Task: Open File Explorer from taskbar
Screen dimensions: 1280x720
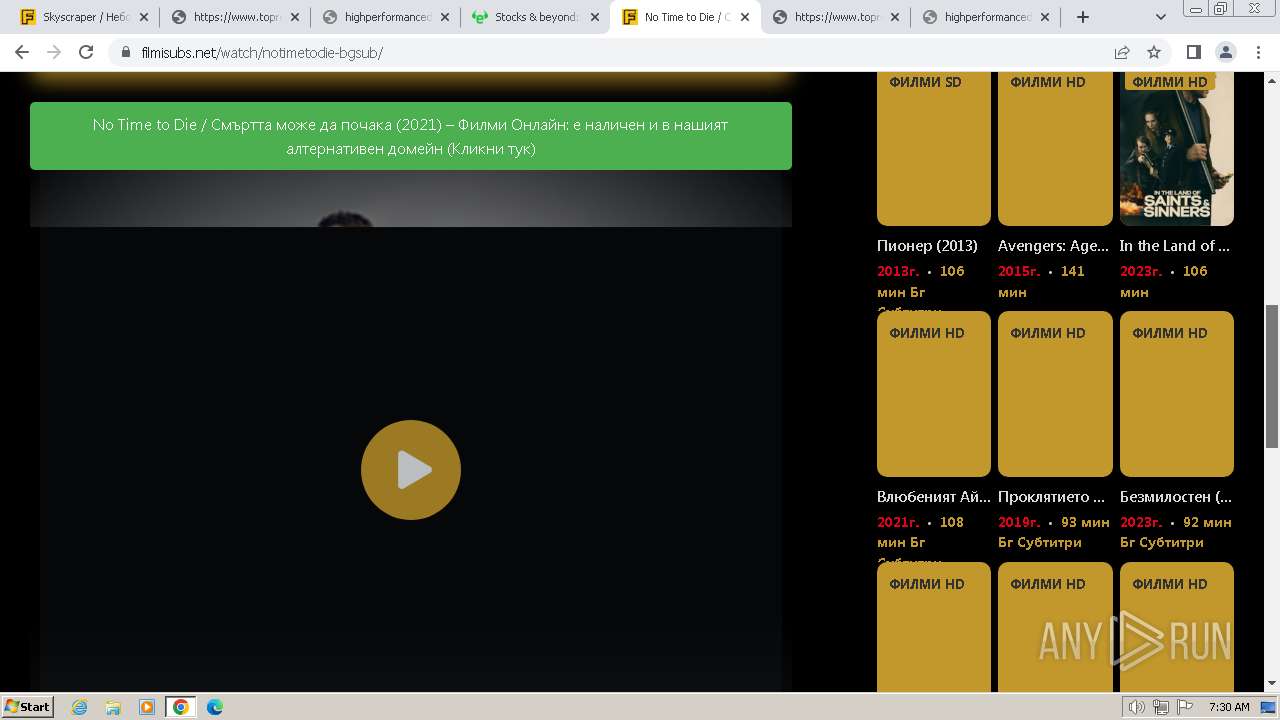Action: [x=113, y=707]
